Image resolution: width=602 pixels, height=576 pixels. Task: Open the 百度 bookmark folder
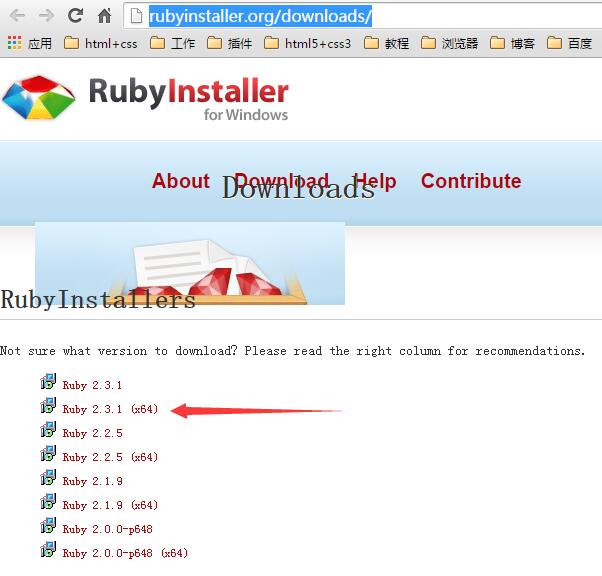569,43
